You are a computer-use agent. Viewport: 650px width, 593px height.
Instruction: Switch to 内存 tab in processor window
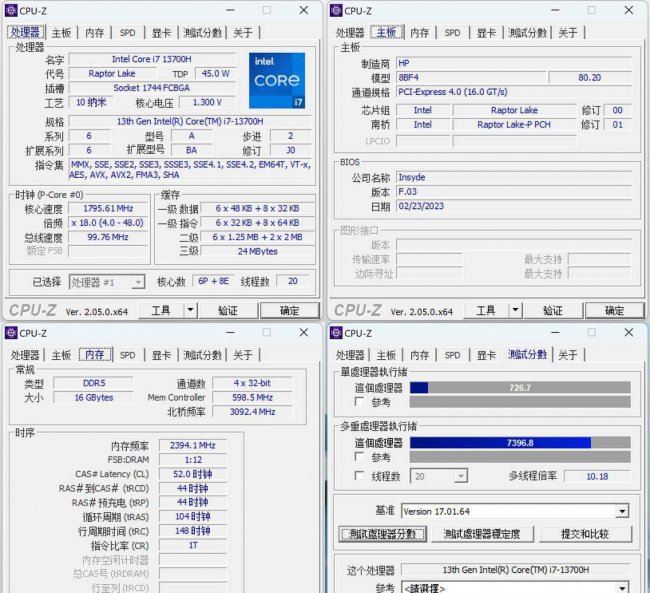pyautogui.click(x=95, y=32)
